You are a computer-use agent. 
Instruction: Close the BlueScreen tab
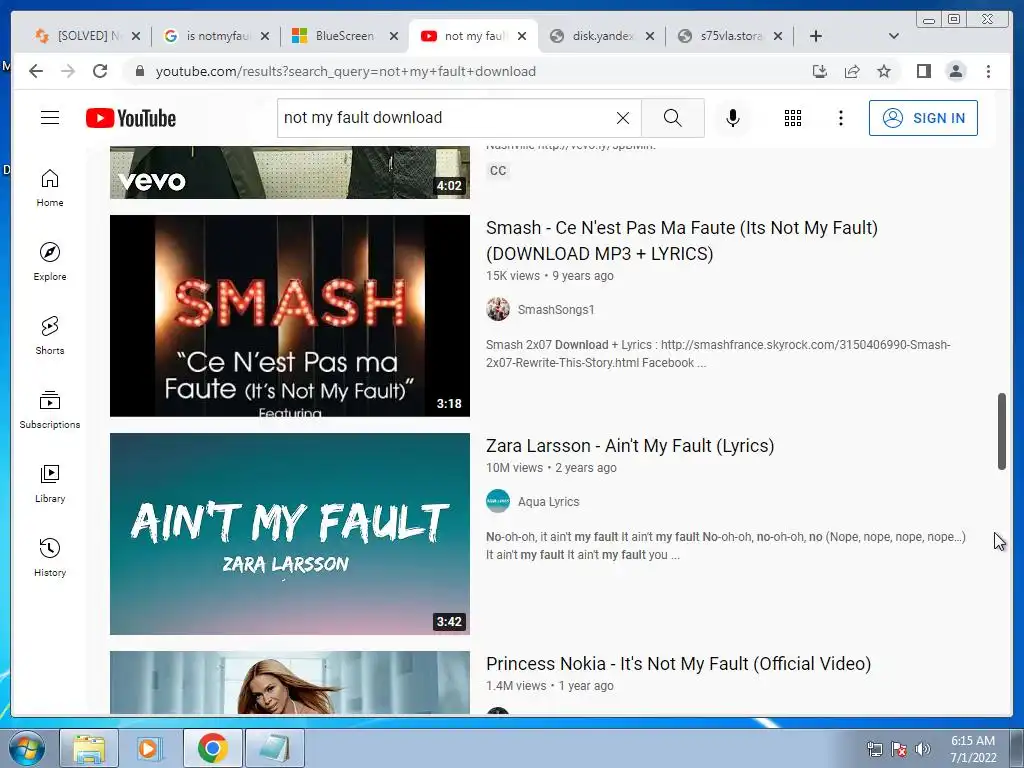click(394, 36)
